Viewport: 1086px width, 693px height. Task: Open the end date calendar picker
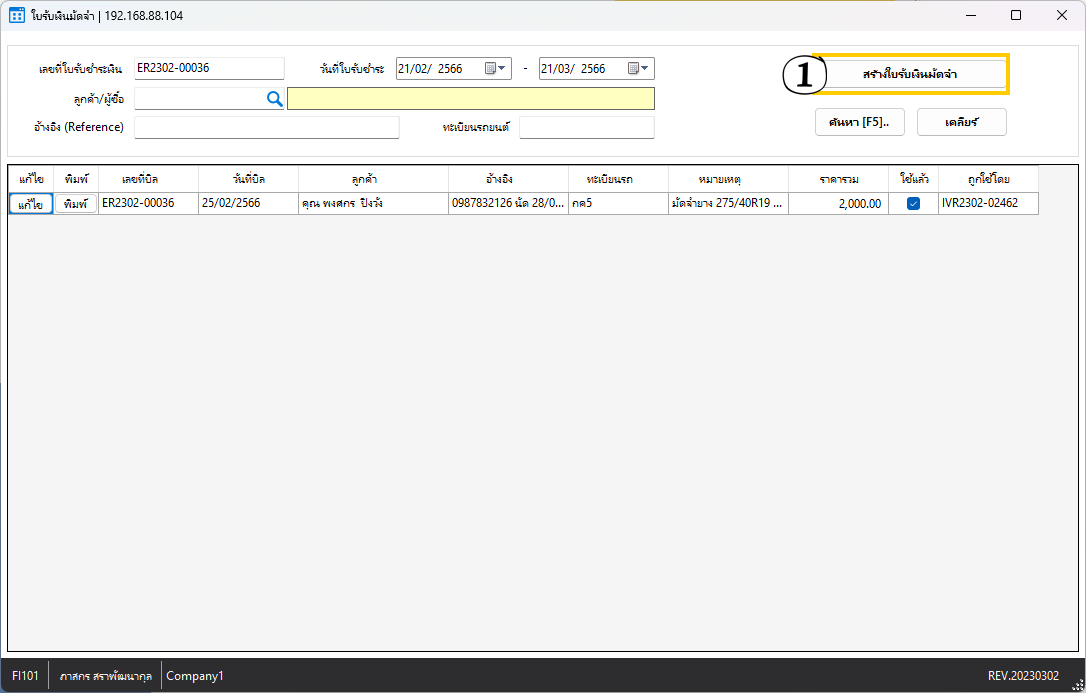tap(638, 69)
